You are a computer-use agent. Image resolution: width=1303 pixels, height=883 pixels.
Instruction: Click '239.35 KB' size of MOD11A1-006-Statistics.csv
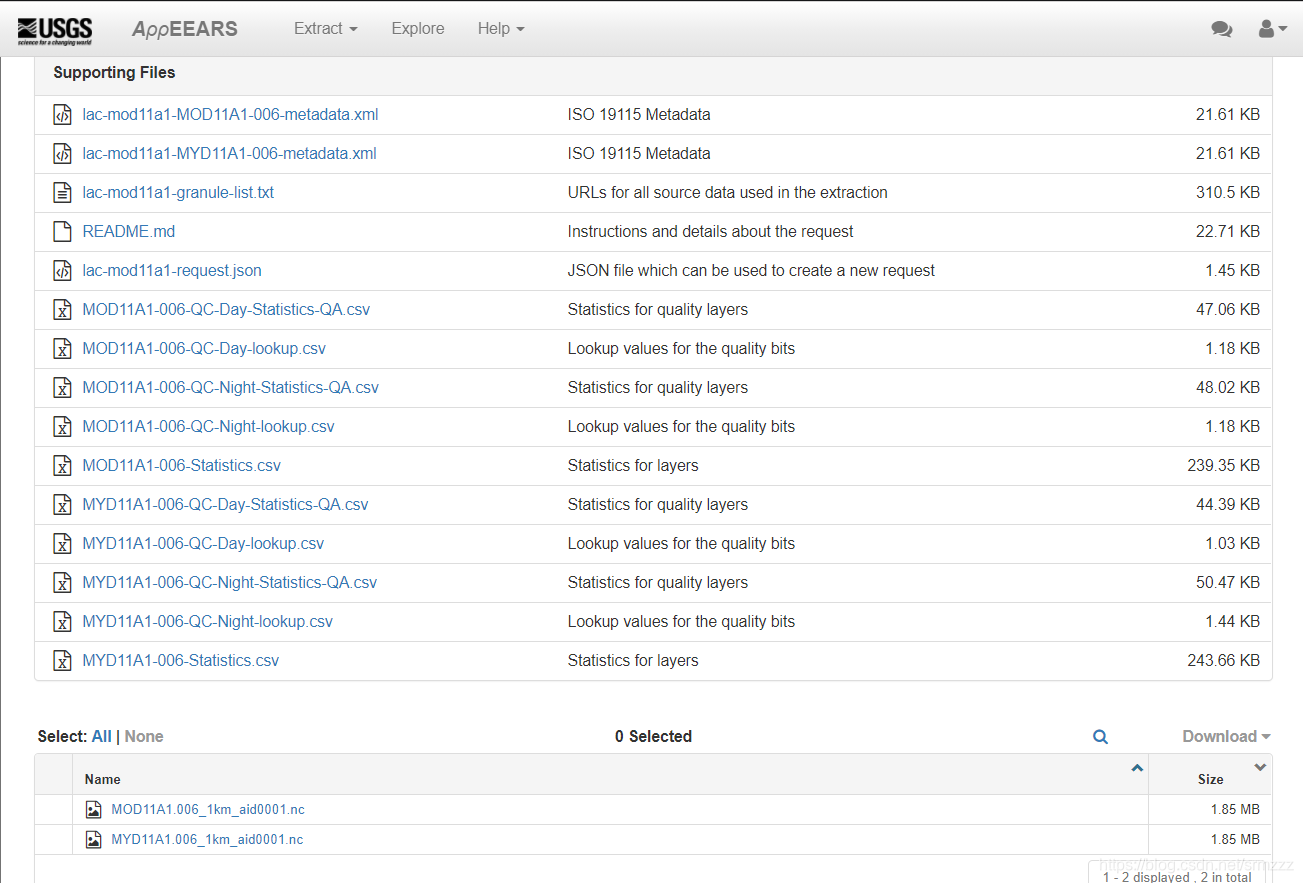point(1223,466)
